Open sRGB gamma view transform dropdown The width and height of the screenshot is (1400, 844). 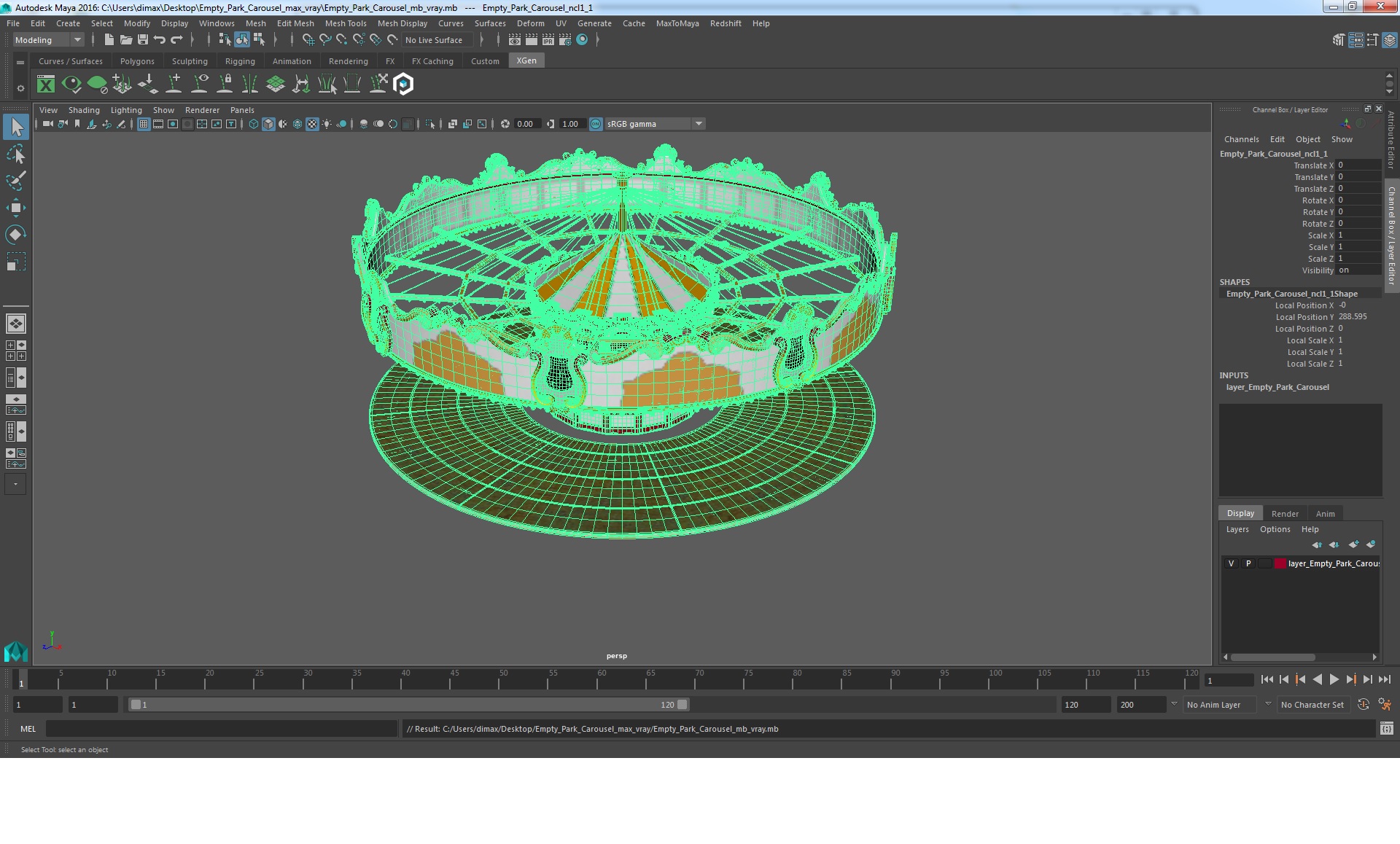[x=655, y=124]
